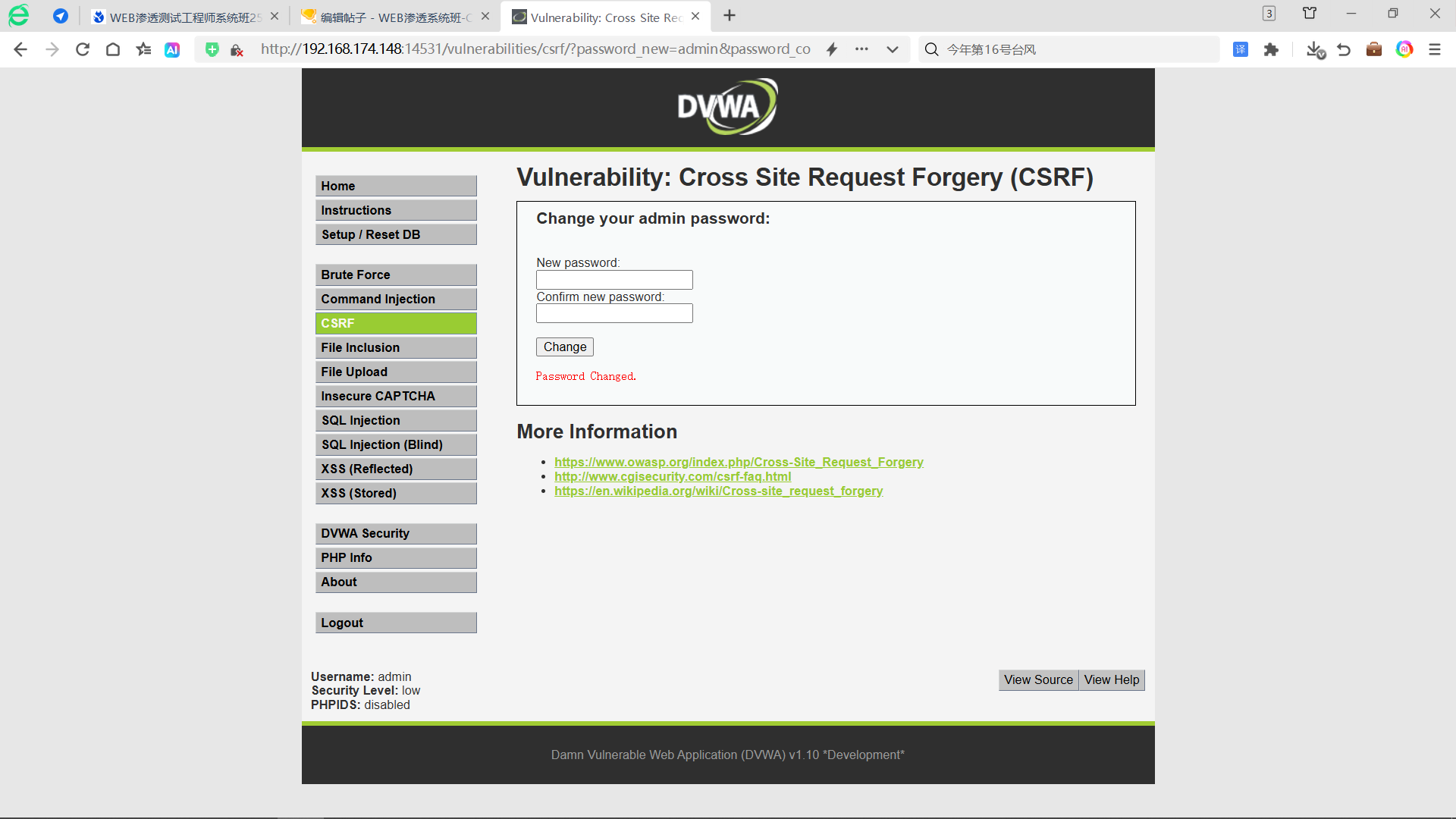Open extensions puzzle icon

coord(1271,49)
